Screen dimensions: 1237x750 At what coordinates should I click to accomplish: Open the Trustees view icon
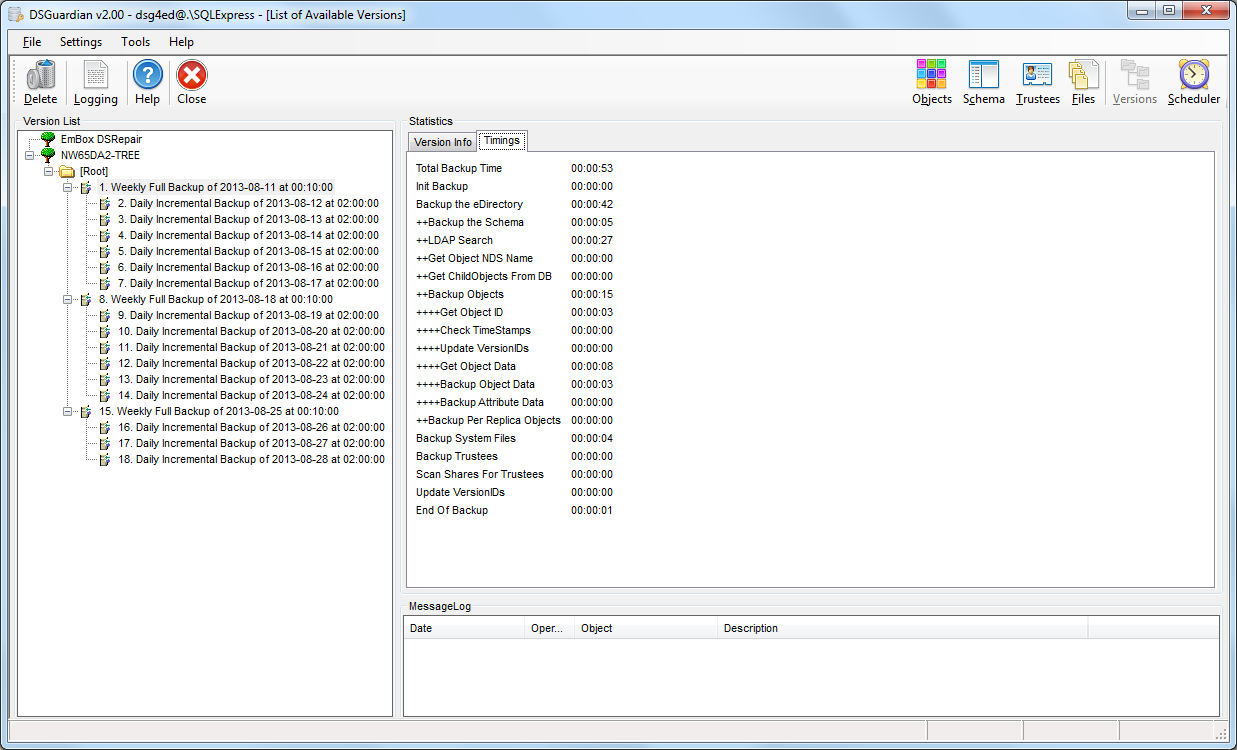click(x=1037, y=75)
